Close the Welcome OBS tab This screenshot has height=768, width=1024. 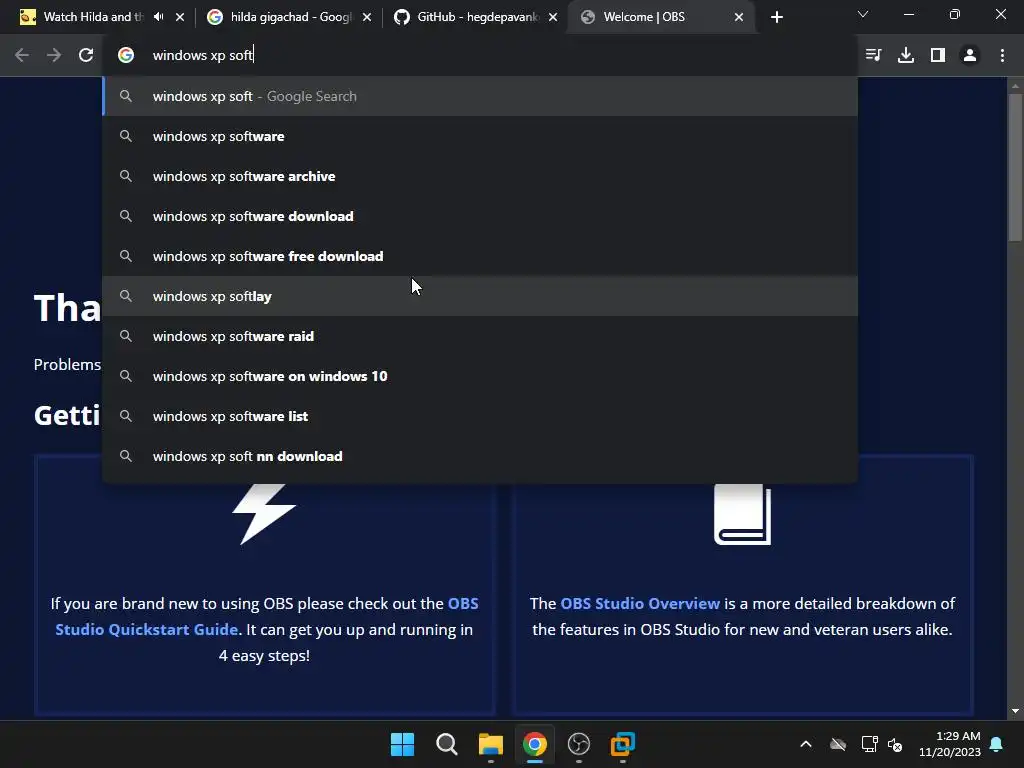coord(739,17)
